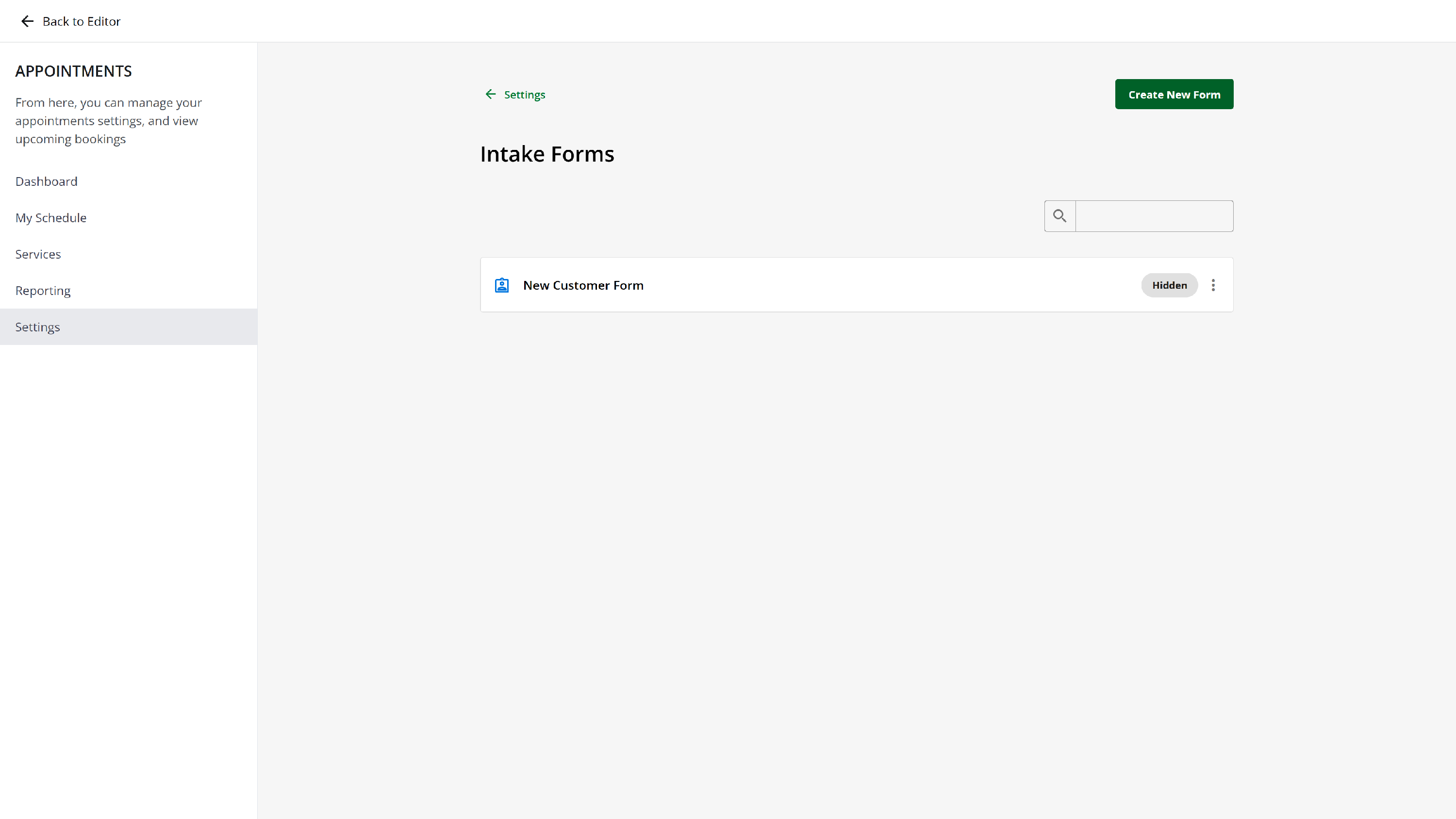
Task: Click the Hidden status badge
Action: click(x=1169, y=285)
